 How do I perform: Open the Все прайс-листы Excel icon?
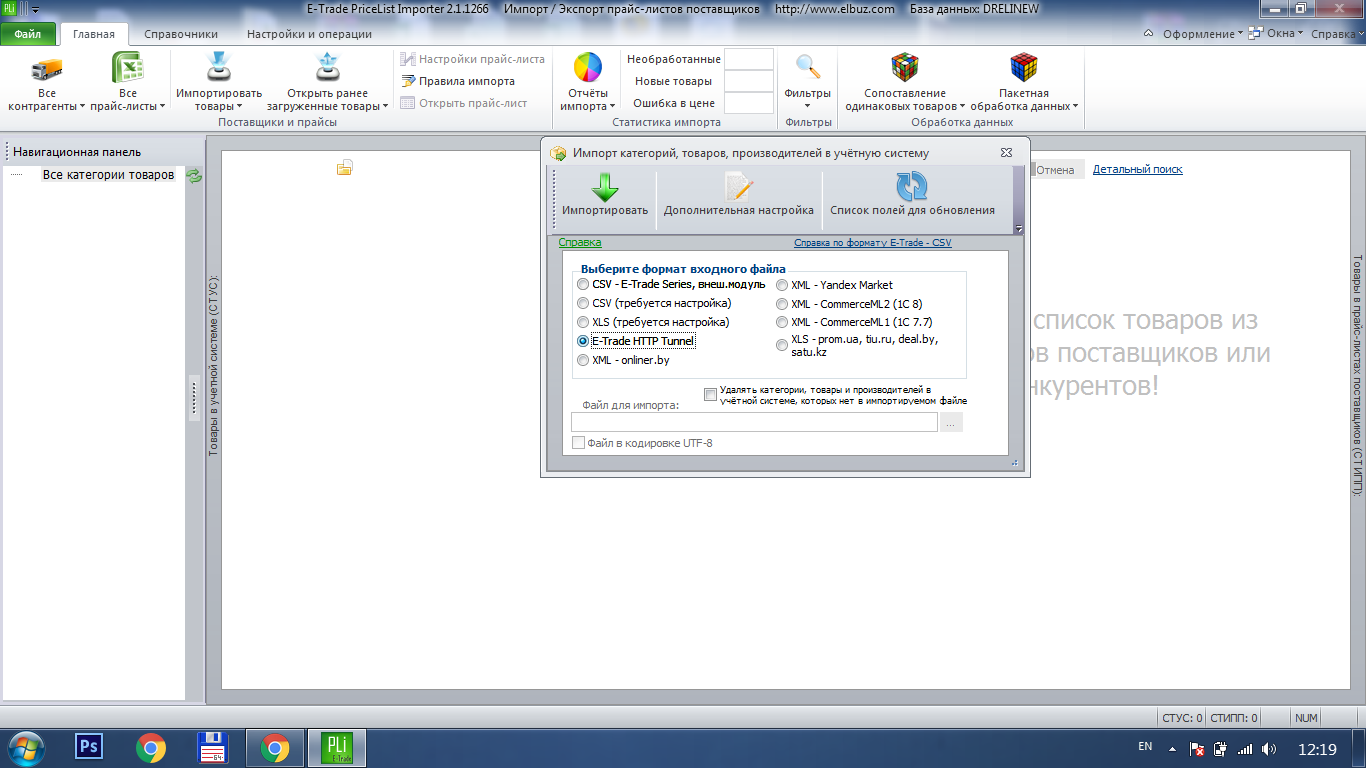click(x=127, y=68)
